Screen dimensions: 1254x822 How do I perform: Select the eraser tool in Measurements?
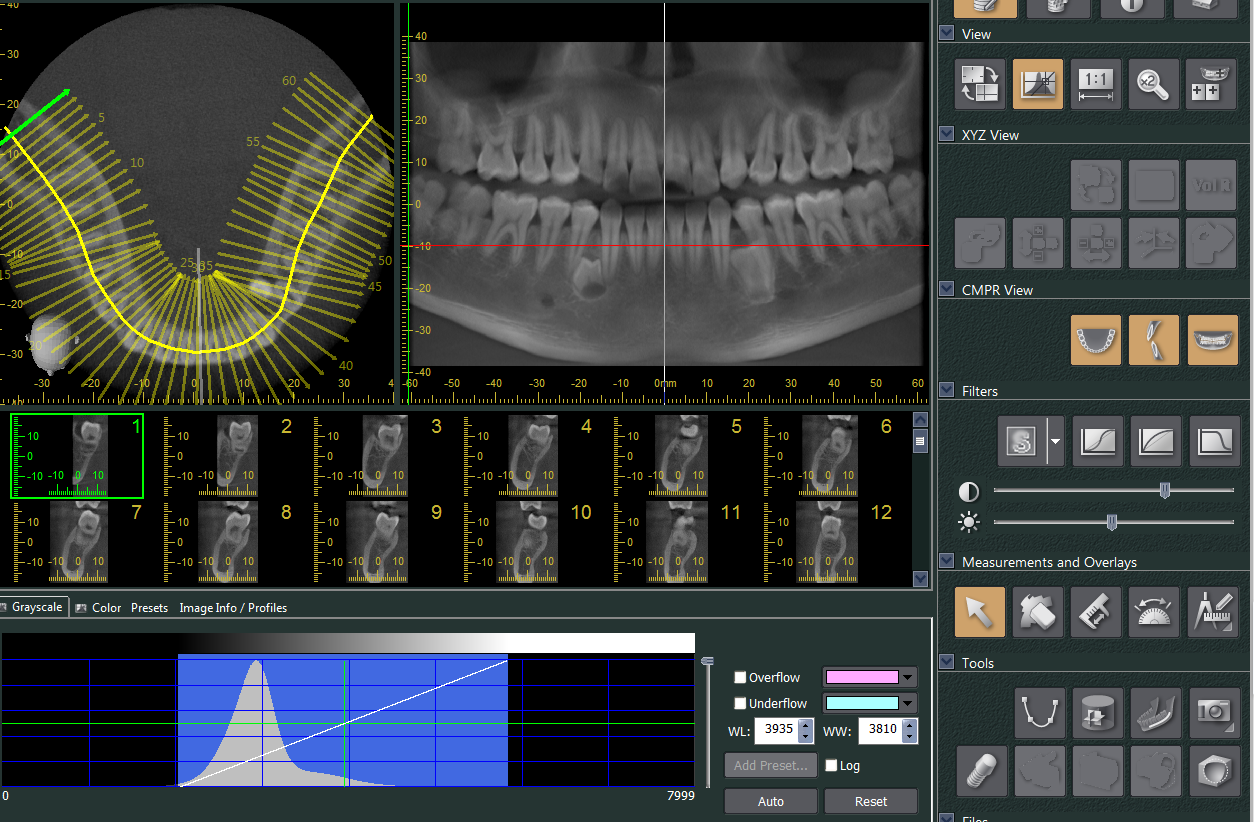coord(1038,612)
